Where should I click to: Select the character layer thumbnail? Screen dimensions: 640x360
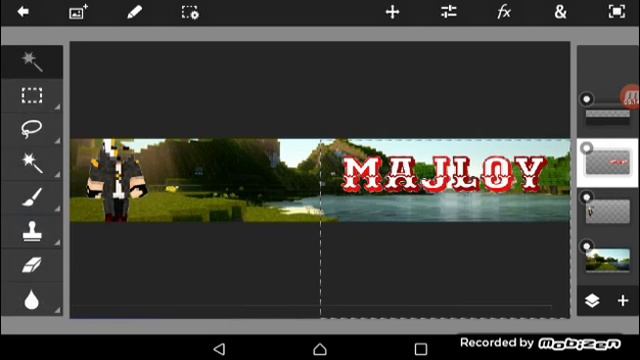point(608,211)
